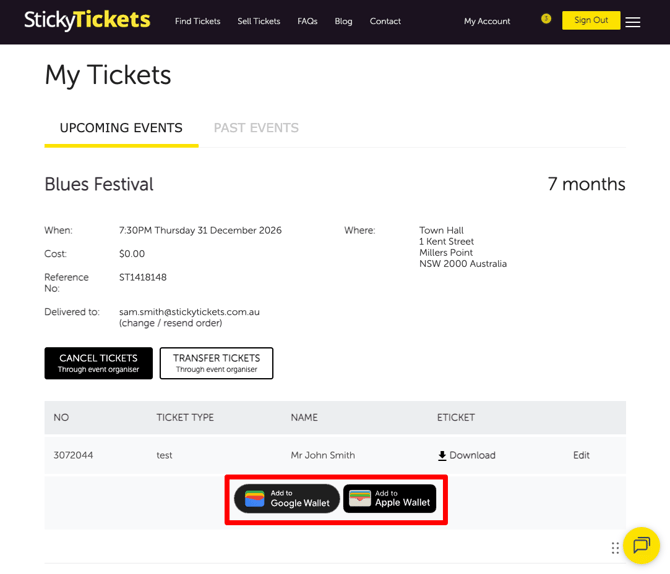Viewport: 670px width, 574px height.
Task: Click the Town Hall venue name
Action: tap(441, 230)
